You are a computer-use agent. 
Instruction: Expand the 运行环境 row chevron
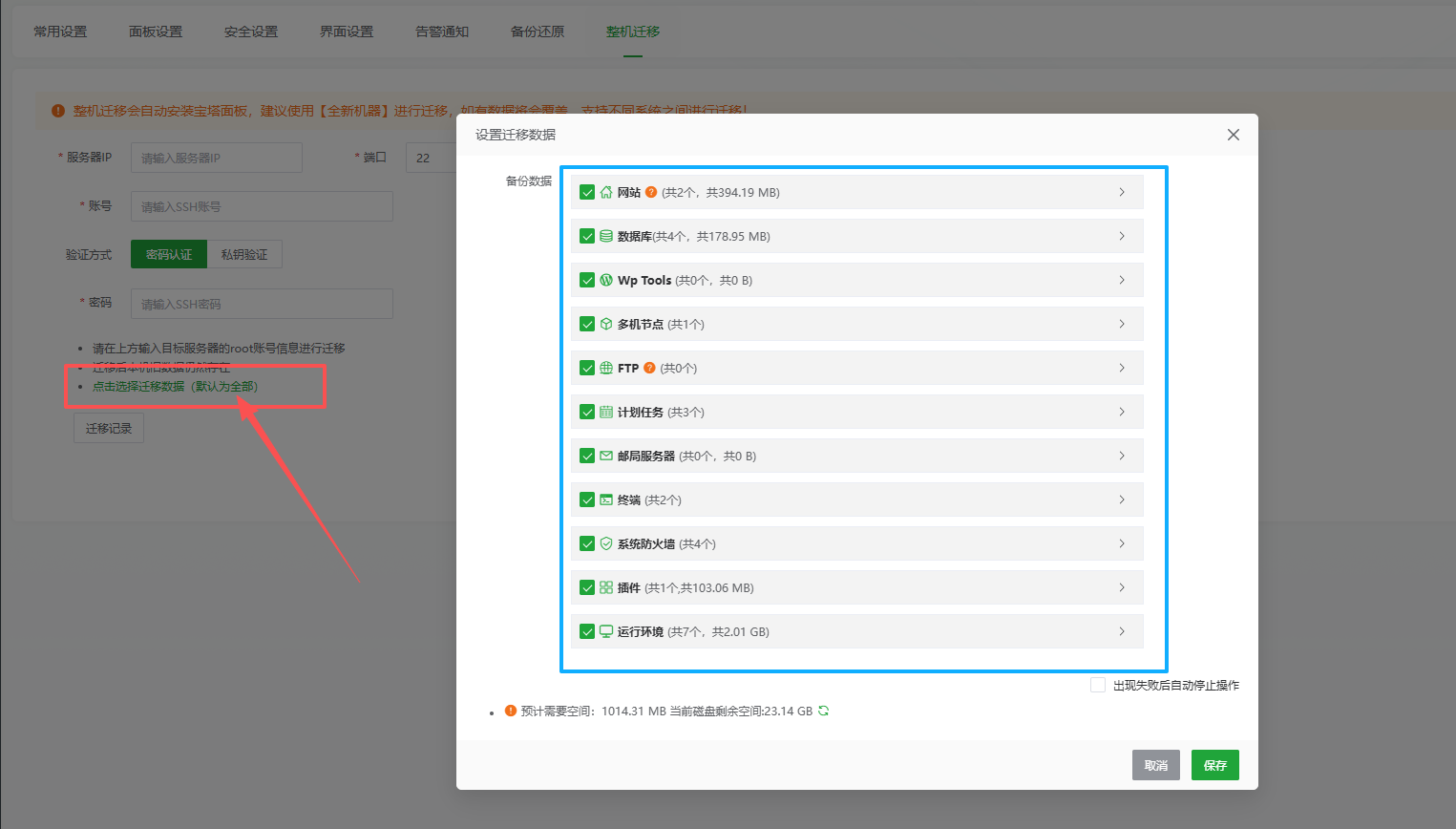pyautogui.click(x=1122, y=631)
